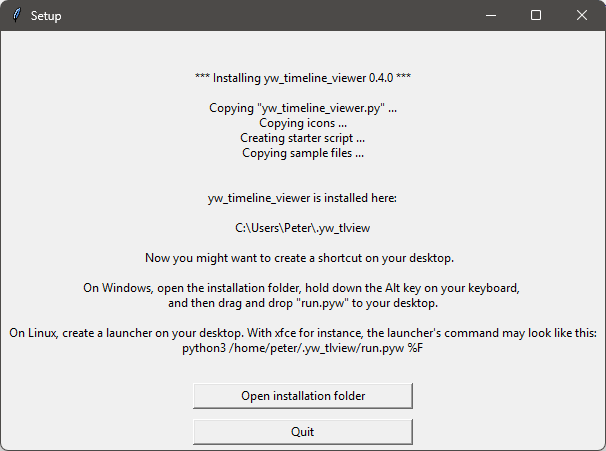Image resolution: width=606 pixels, height=451 pixels.
Task: Click the 'On Linux, create a launcher' line
Action: coord(303,333)
